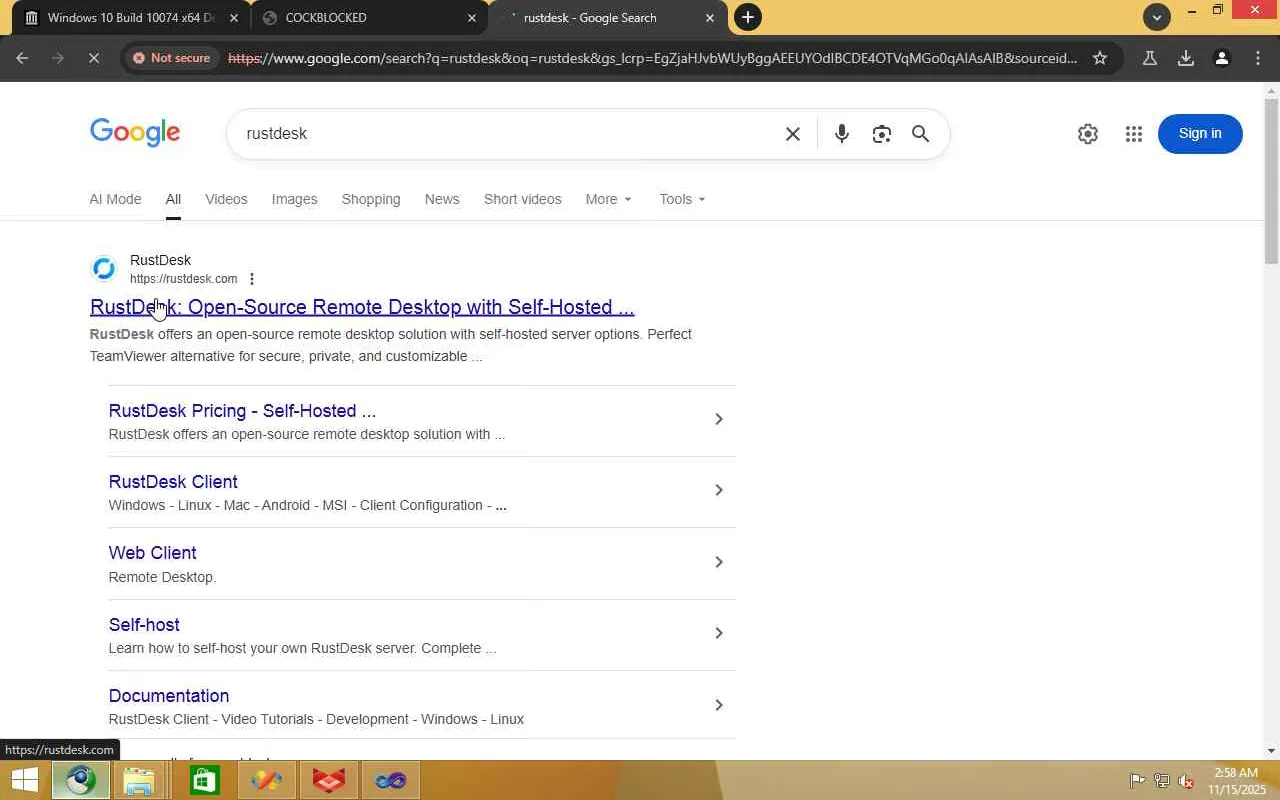Close the COCKBLOCKED tab
Viewport: 1280px width, 800px height.
(x=472, y=18)
